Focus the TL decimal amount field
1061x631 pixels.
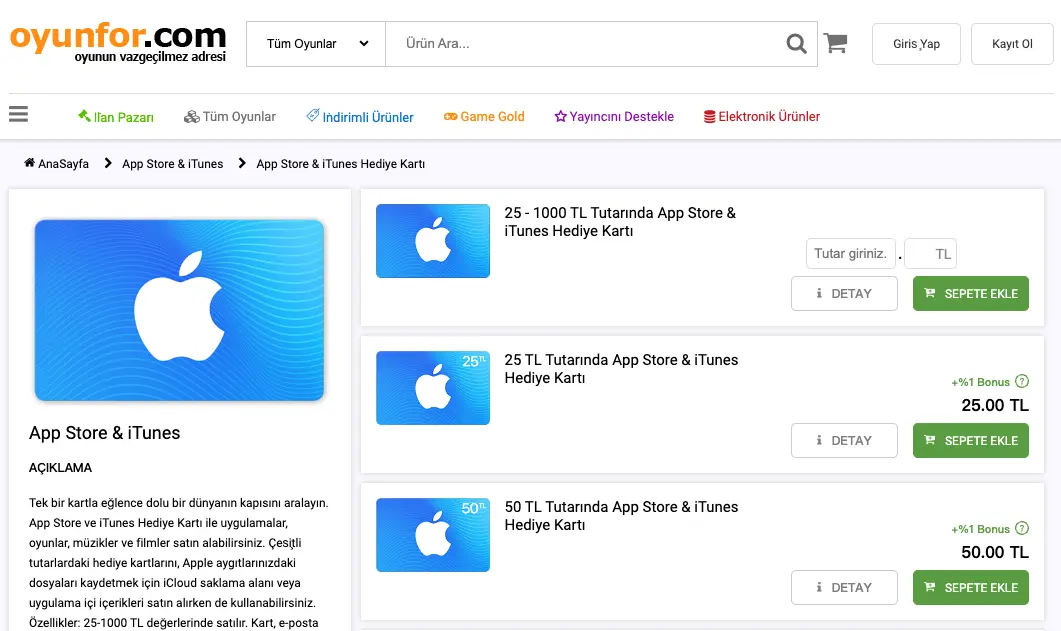pyautogui.click(x=931, y=254)
